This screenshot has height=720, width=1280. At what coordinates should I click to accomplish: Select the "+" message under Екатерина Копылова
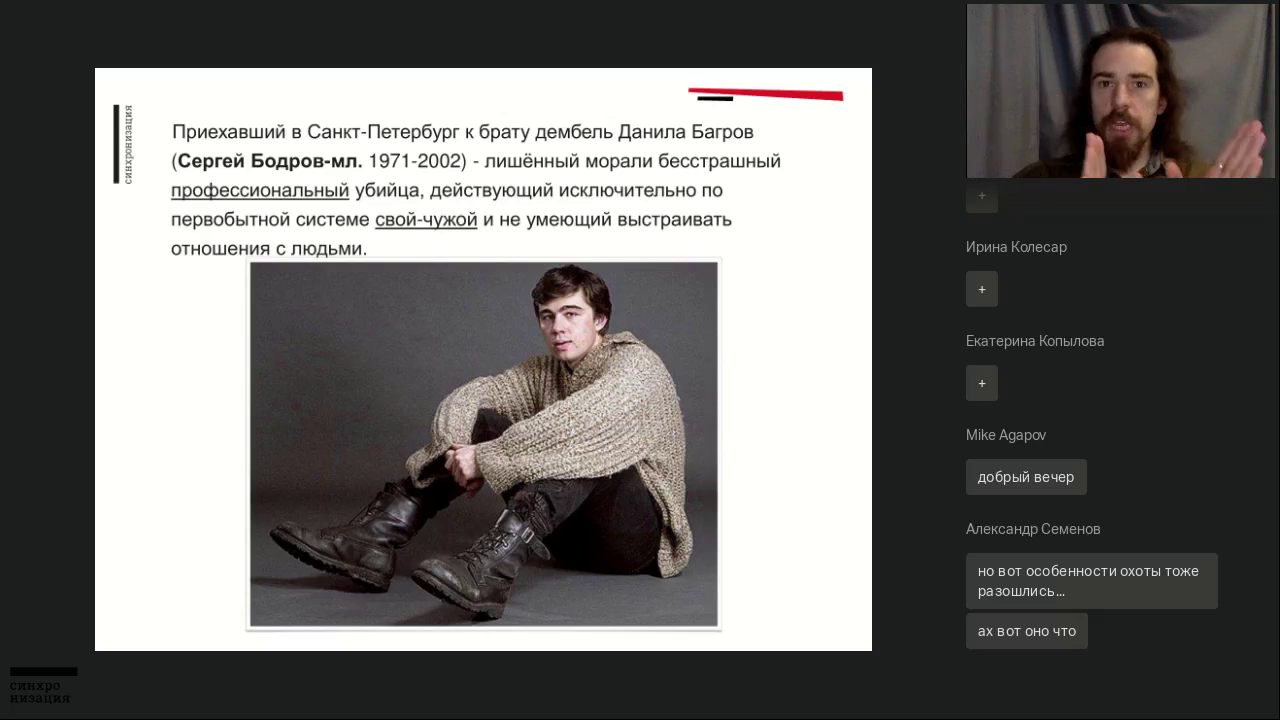pos(982,383)
